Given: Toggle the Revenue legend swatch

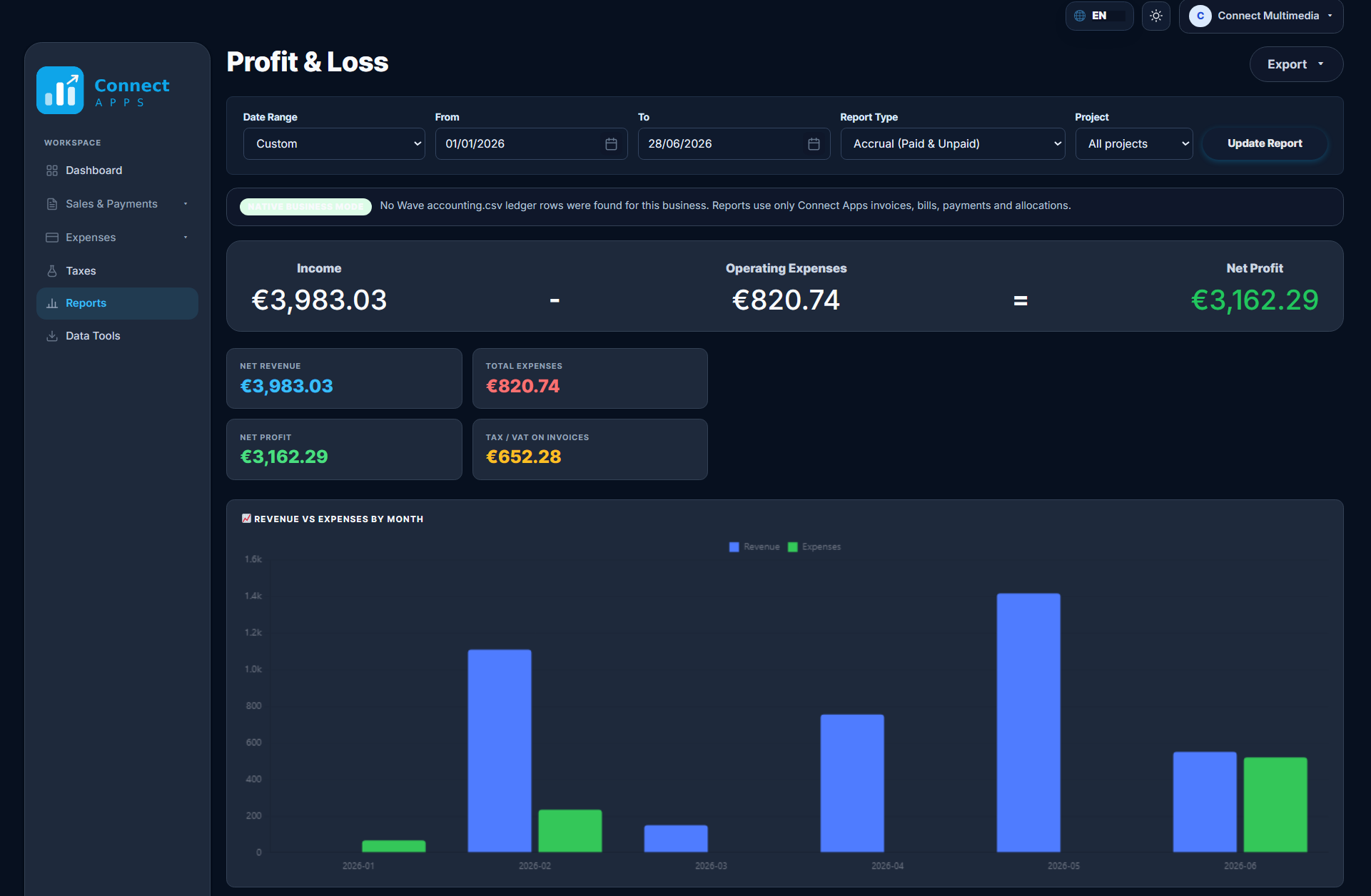Looking at the screenshot, I should click(x=734, y=547).
